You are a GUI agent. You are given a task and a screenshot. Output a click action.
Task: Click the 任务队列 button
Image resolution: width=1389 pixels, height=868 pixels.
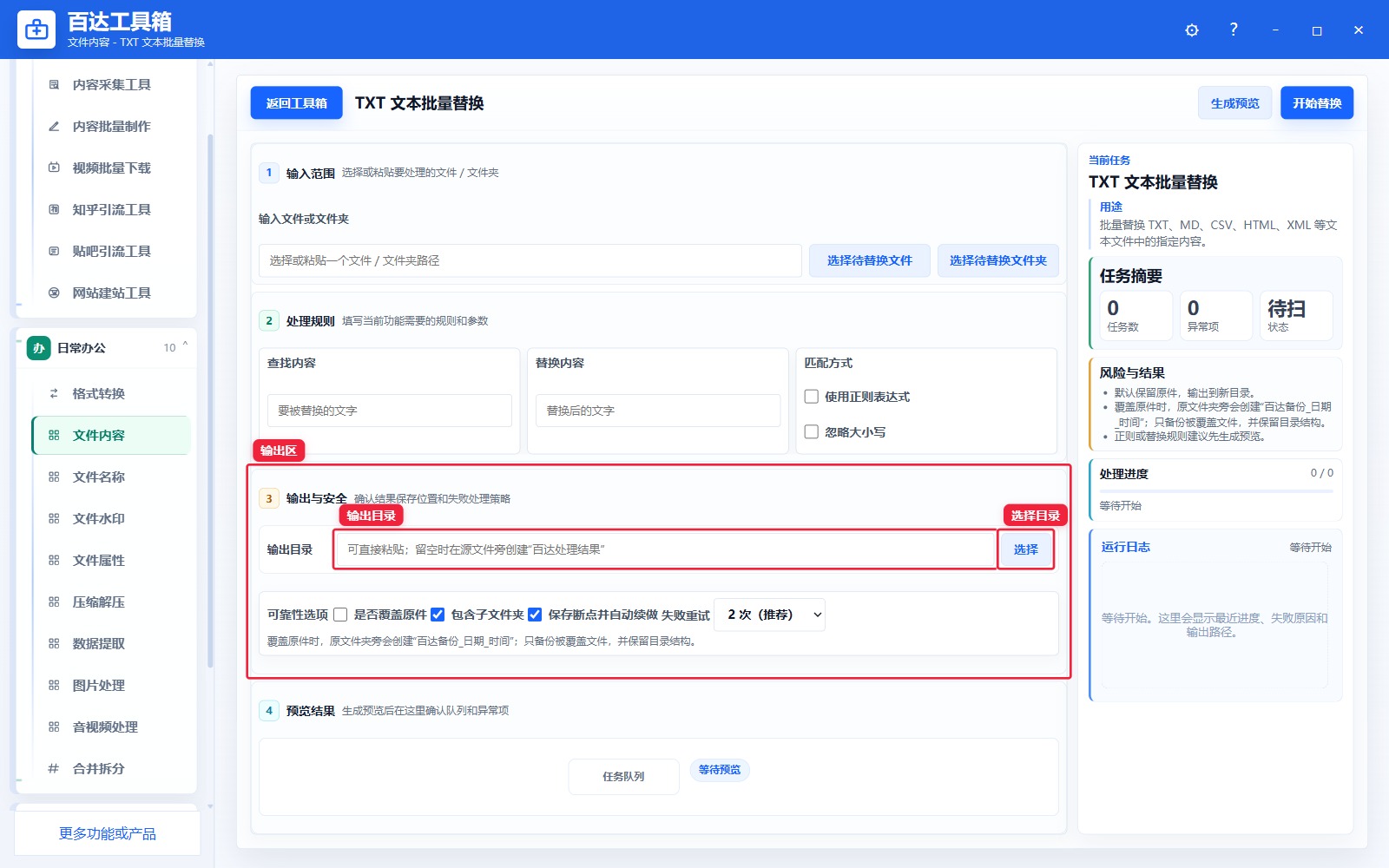click(x=623, y=777)
